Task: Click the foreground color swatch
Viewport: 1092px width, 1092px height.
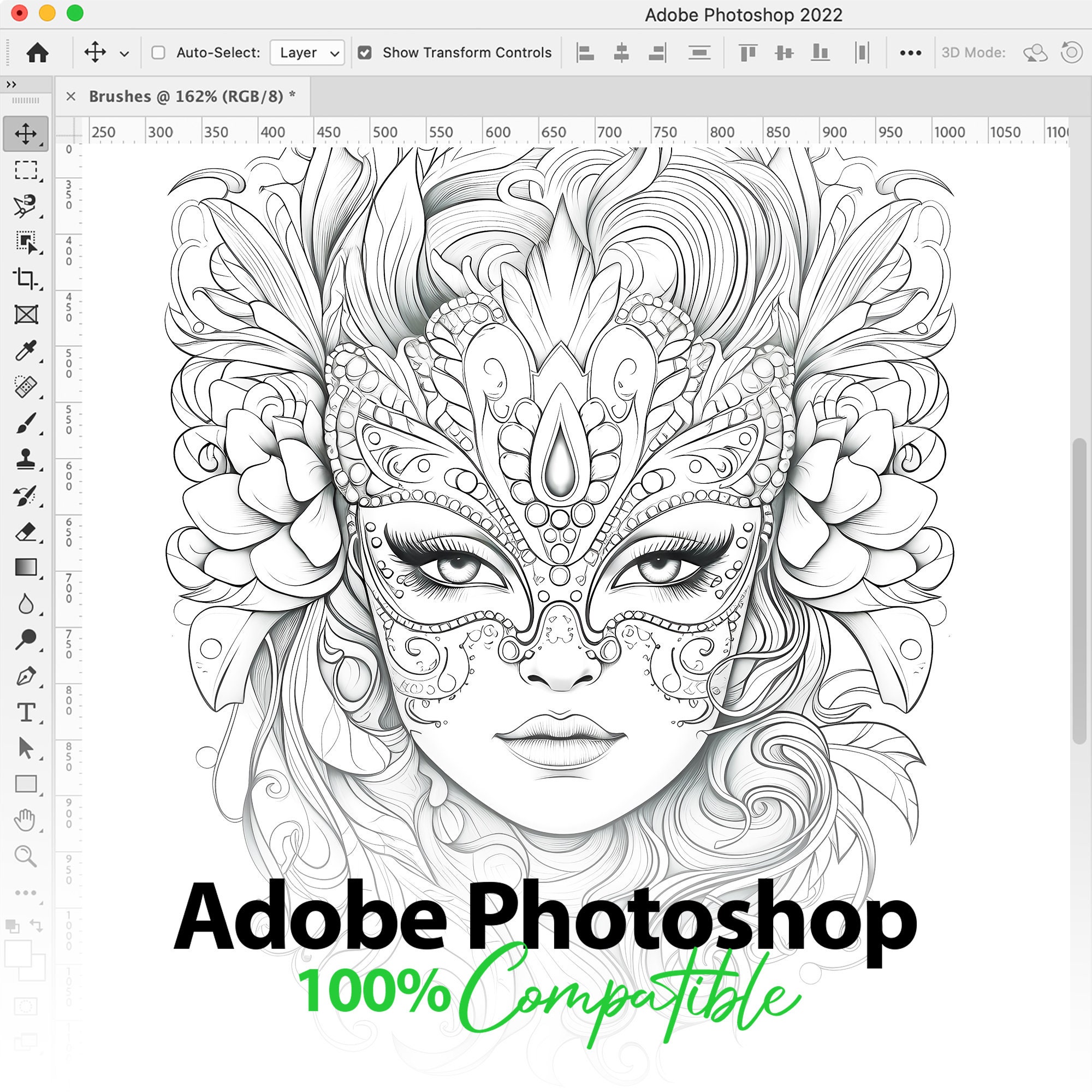Action: click(18, 953)
